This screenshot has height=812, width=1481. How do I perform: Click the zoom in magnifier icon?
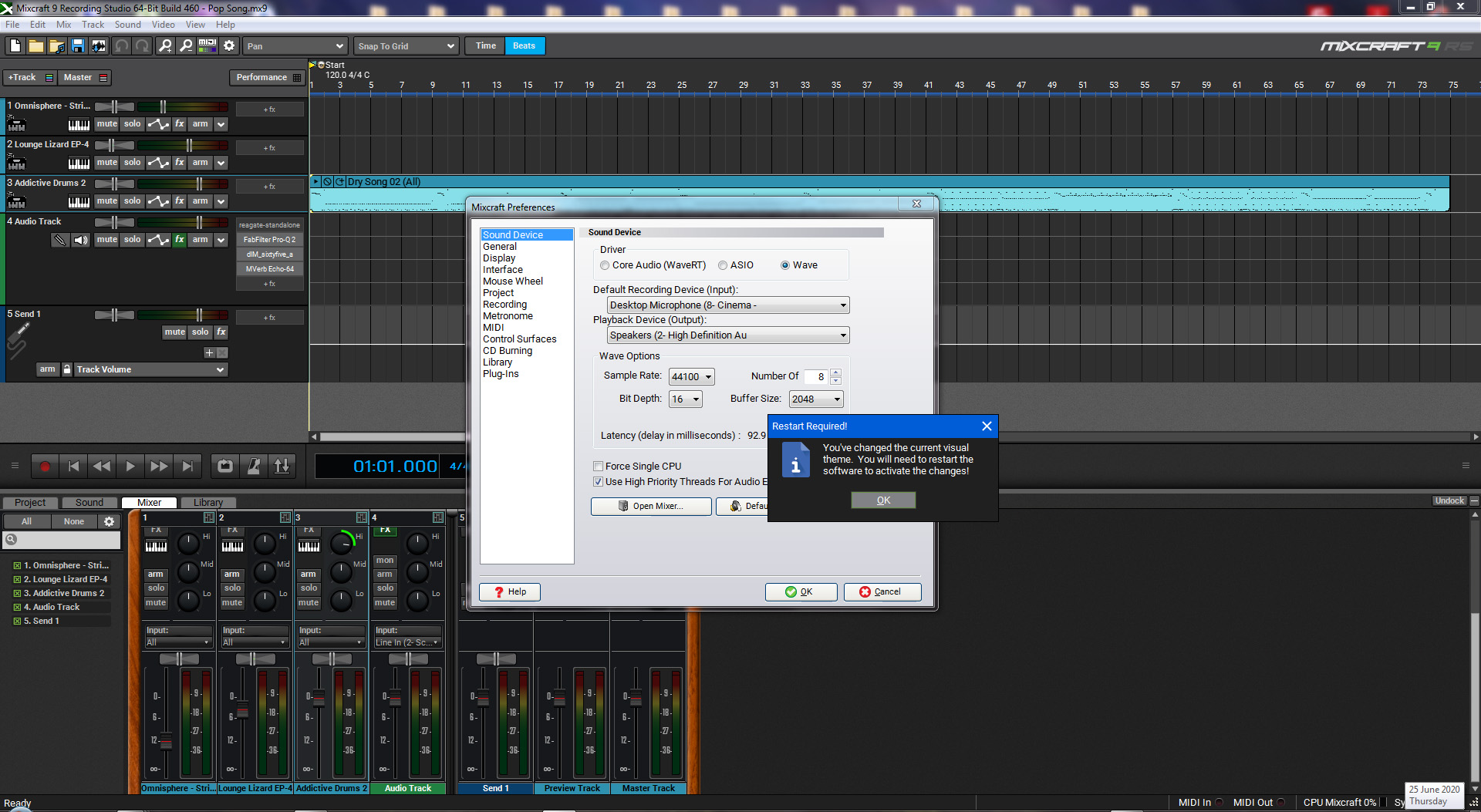tap(165, 46)
